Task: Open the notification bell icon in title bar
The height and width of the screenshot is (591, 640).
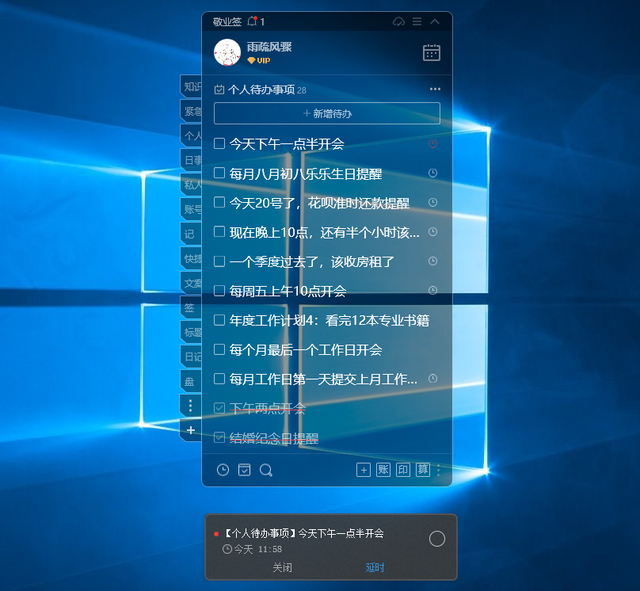Action: point(252,21)
